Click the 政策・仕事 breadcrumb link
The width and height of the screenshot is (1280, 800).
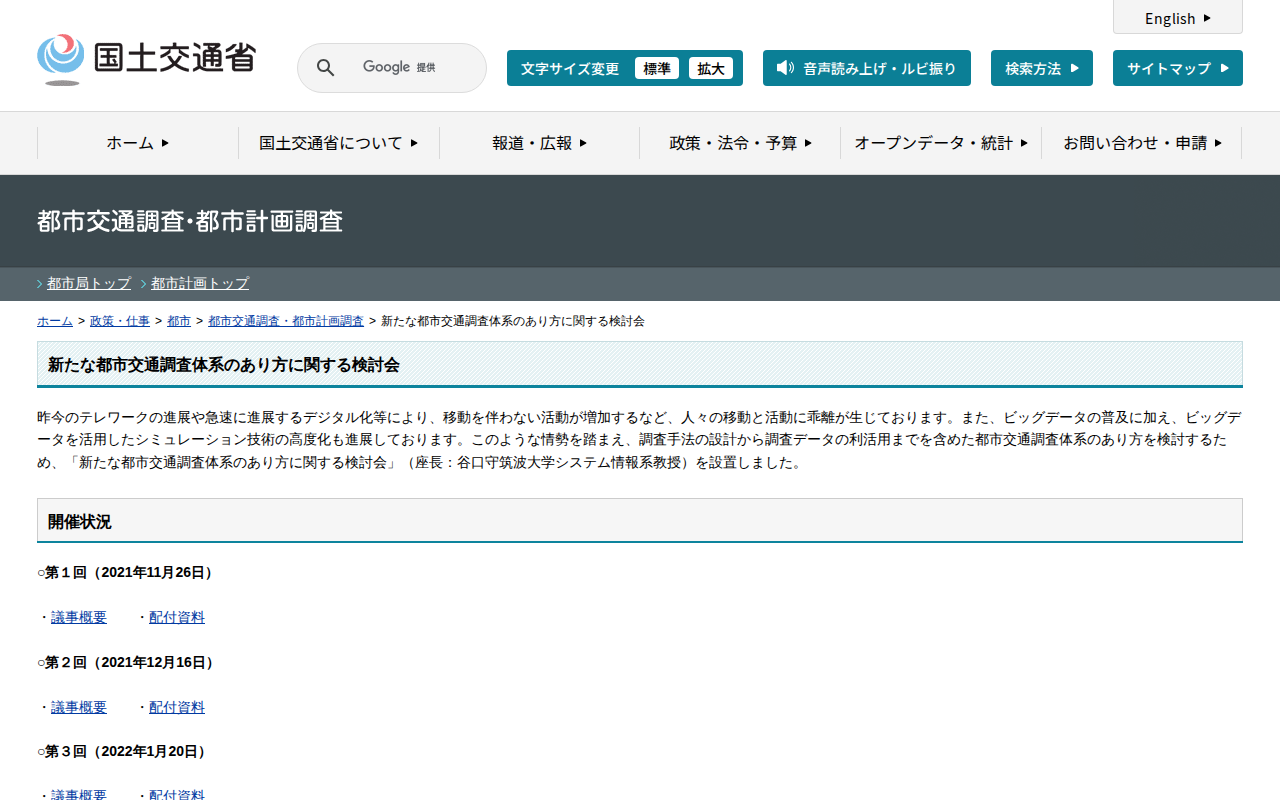[120, 321]
